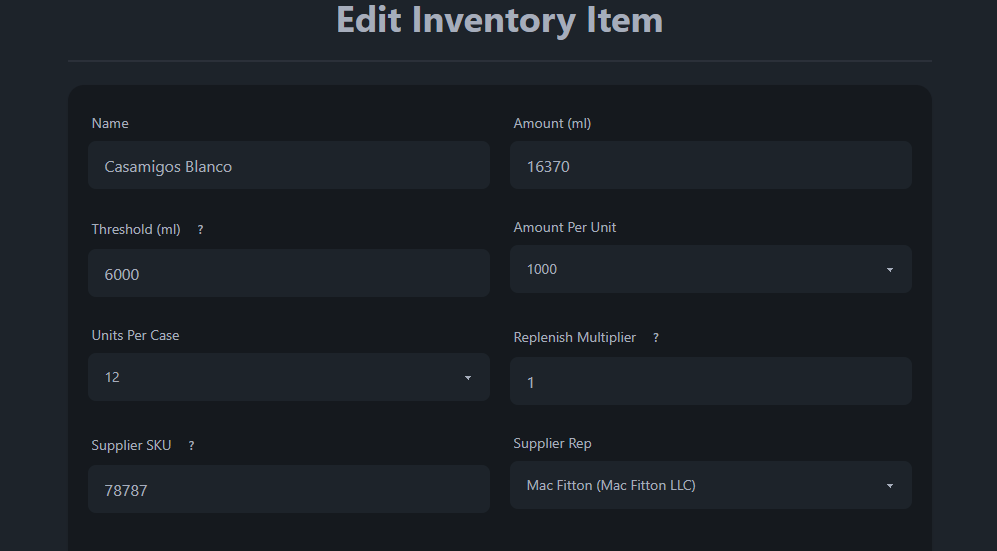This screenshot has height=551, width=997.
Task: Click the Replenish Multiplier help icon
Action: 656,338
